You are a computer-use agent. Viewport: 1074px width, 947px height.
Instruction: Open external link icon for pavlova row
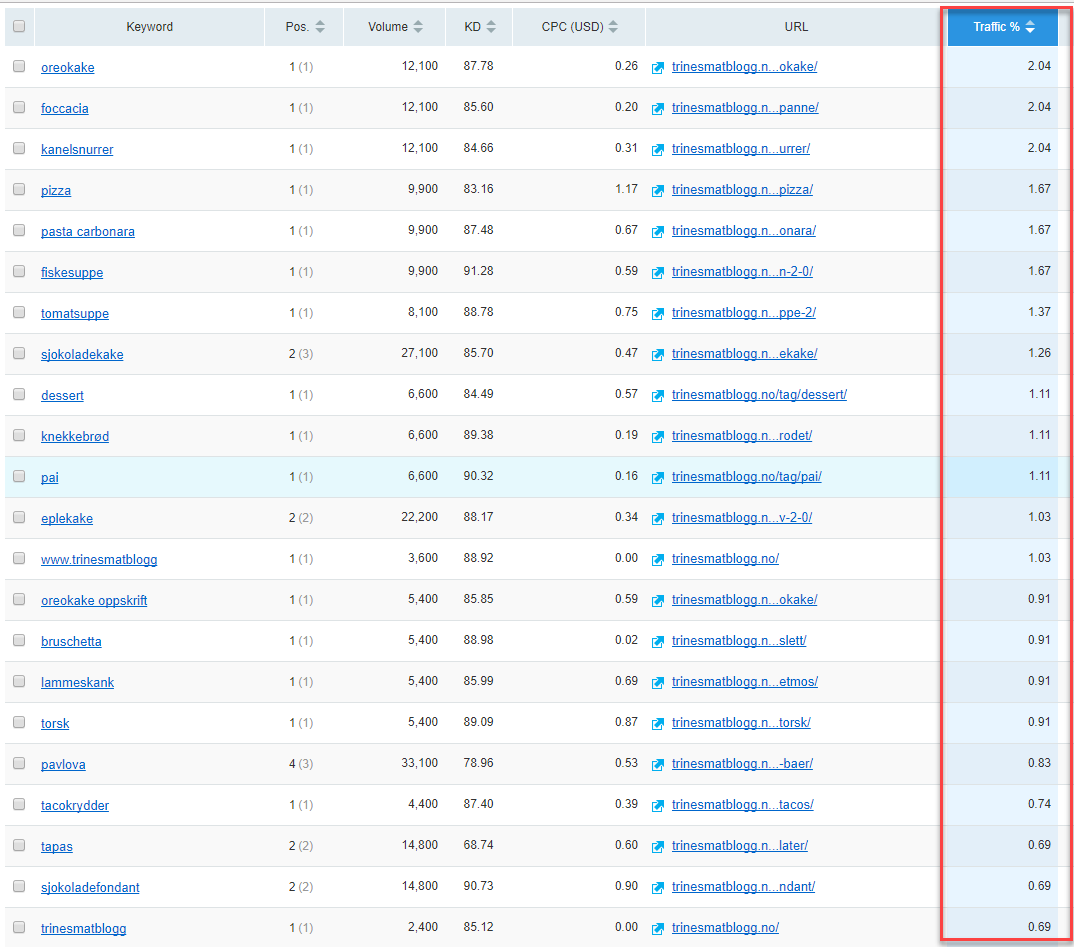(x=658, y=764)
